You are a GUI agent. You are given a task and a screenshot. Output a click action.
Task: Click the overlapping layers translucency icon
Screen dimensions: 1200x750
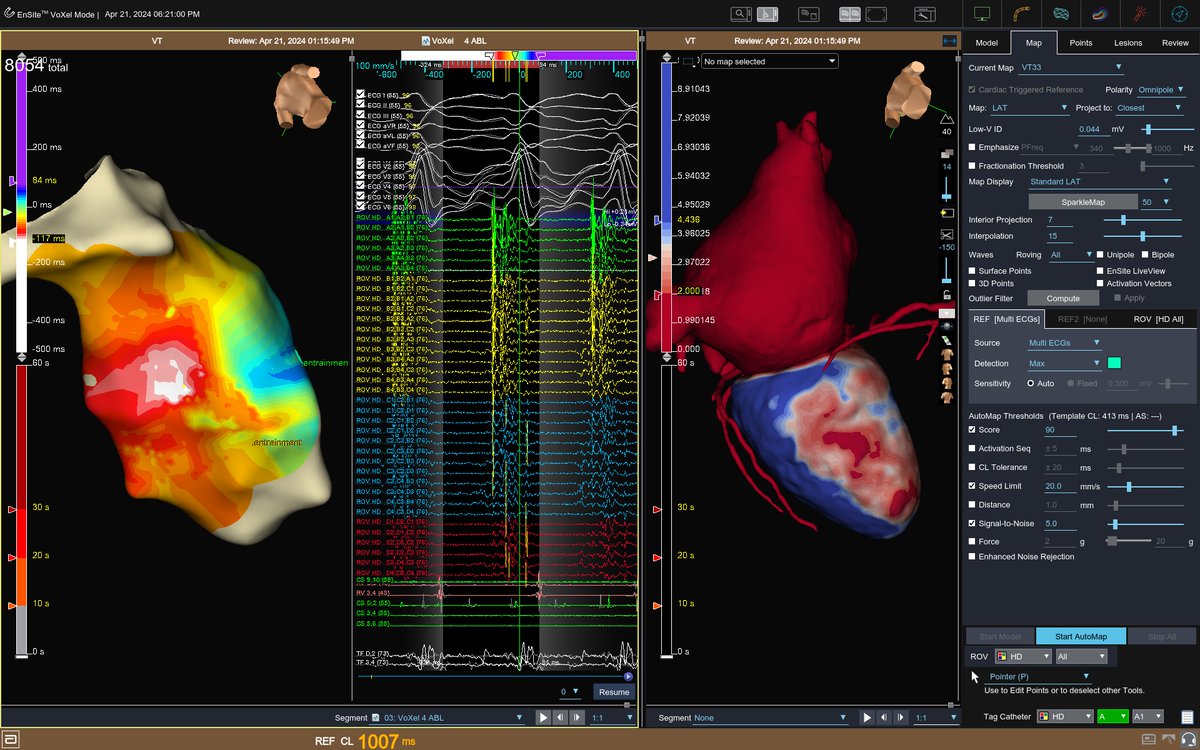pyautogui.click(x=947, y=154)
